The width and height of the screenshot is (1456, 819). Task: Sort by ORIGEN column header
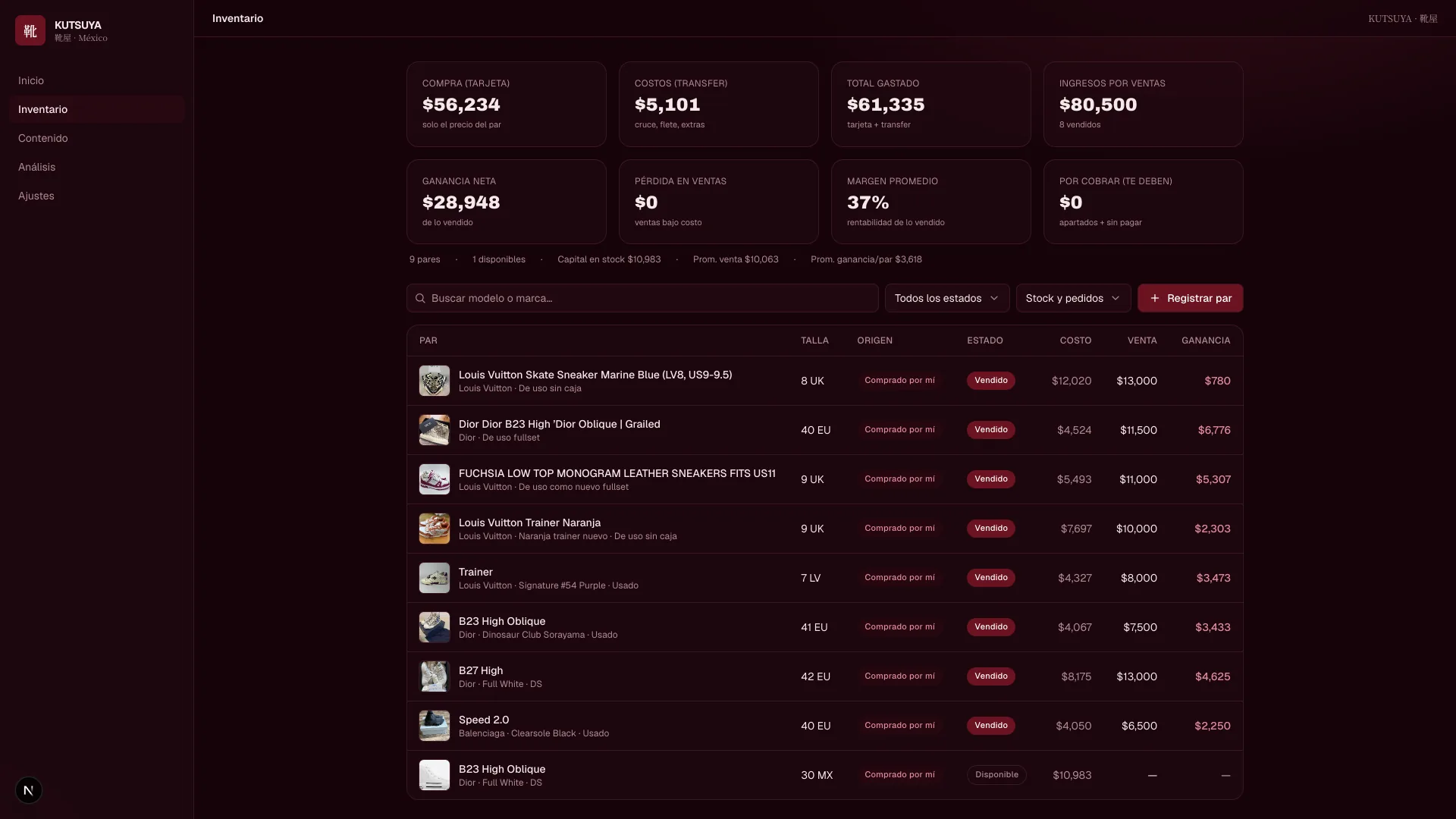coord(874,340)
